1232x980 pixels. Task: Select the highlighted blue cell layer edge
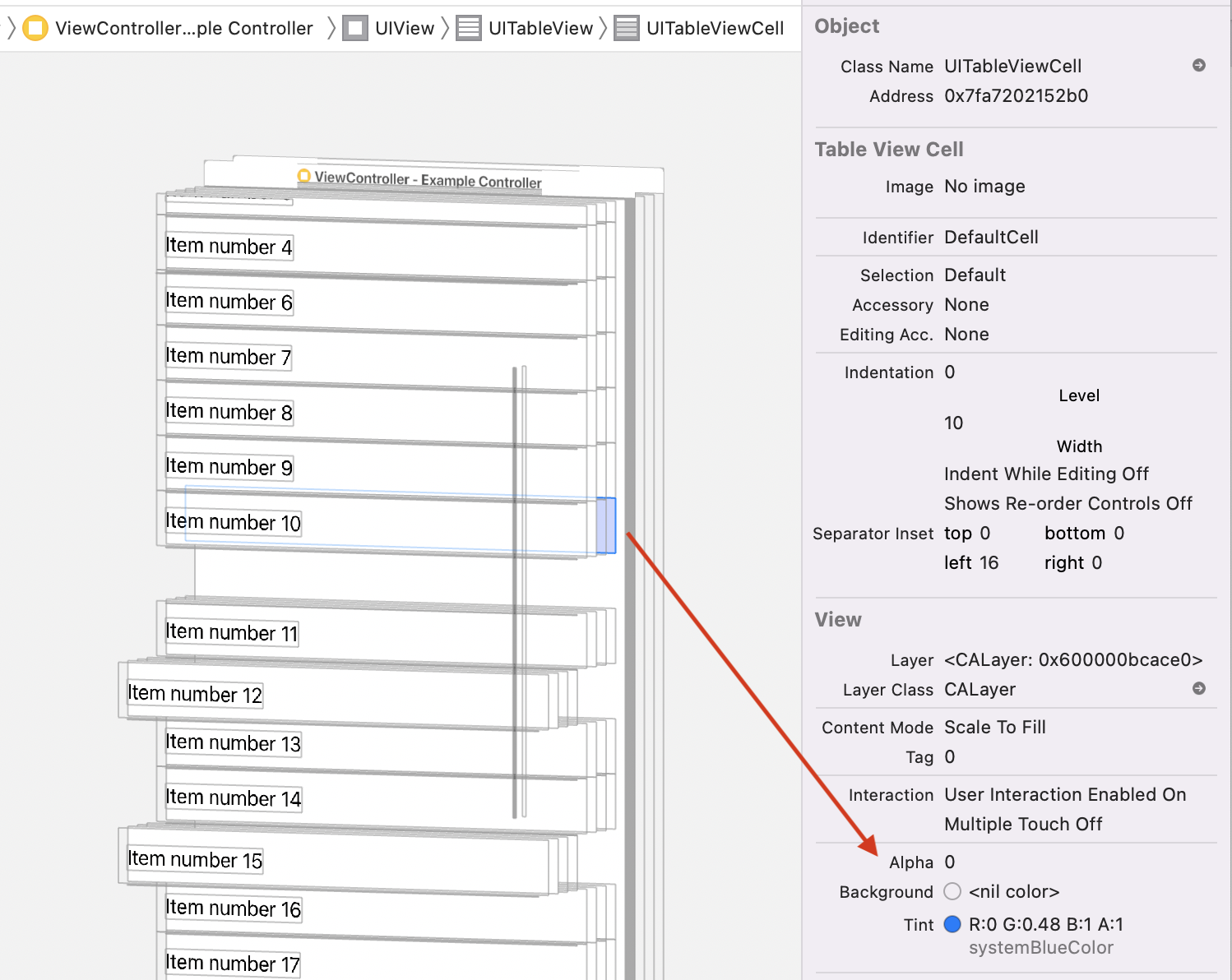point(606,525)
